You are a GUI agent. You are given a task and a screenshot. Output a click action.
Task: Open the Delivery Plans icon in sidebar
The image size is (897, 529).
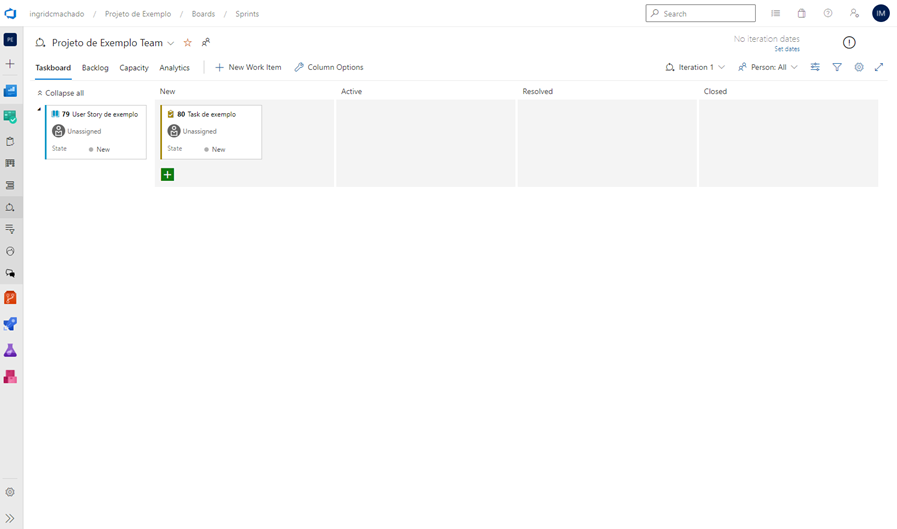(x=10, y=251)
